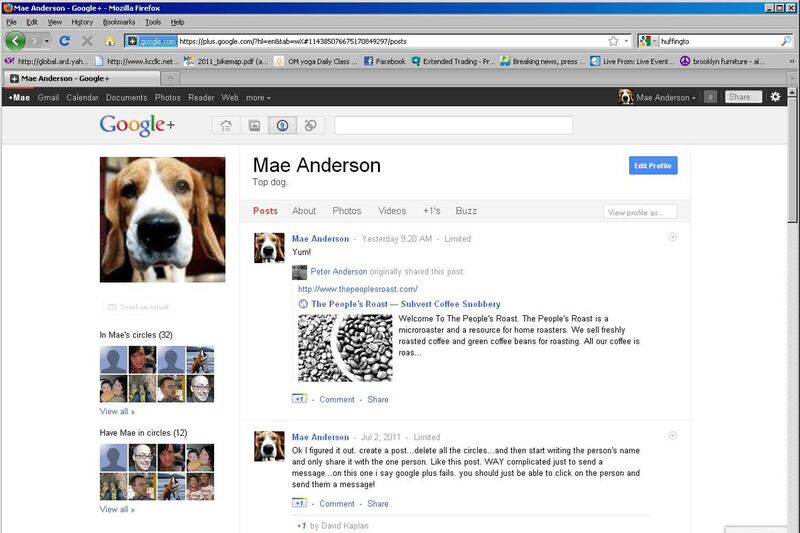Viewport: 800px width, 533px height.
Task: Open the Bookmarks menu in Firefox
Action: pos(118,21)
